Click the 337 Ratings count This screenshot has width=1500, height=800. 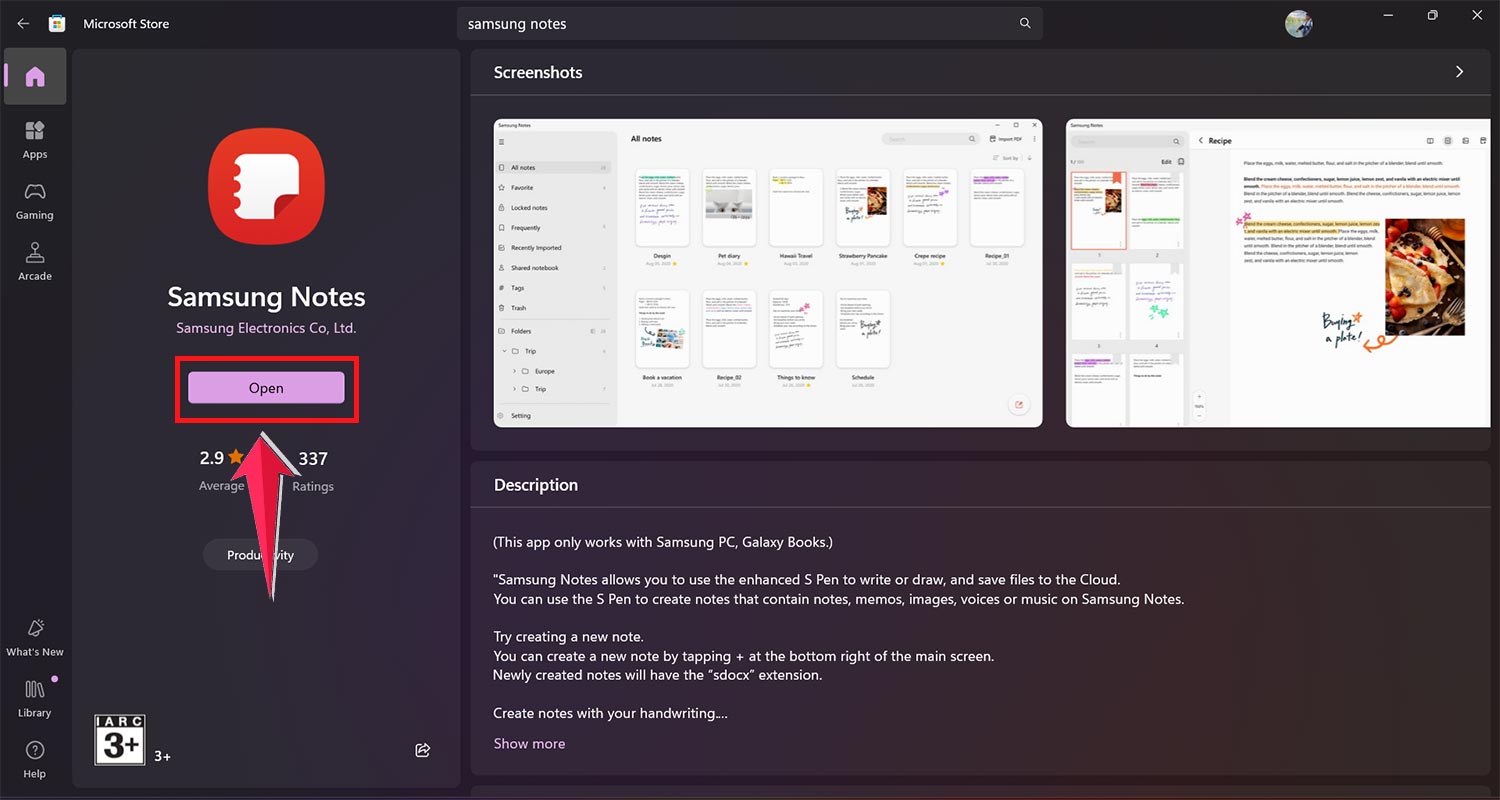coord(313,470)
